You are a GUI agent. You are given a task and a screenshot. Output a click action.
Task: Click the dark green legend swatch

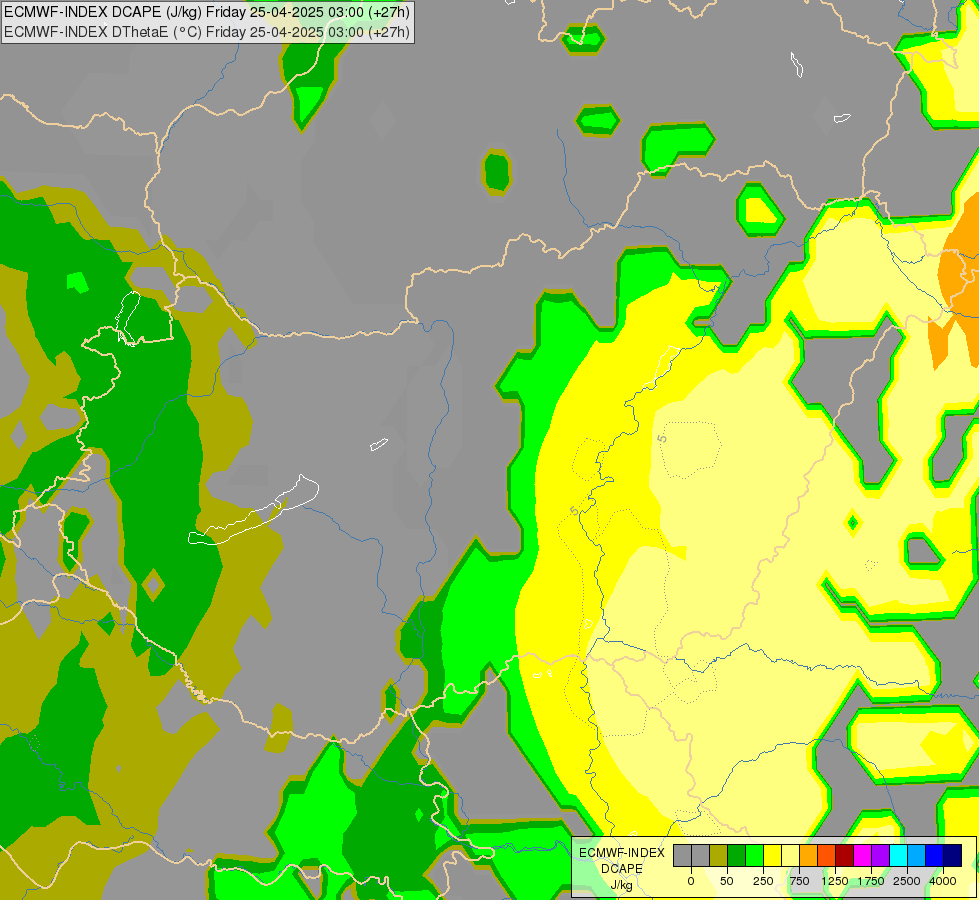(737, 856)
